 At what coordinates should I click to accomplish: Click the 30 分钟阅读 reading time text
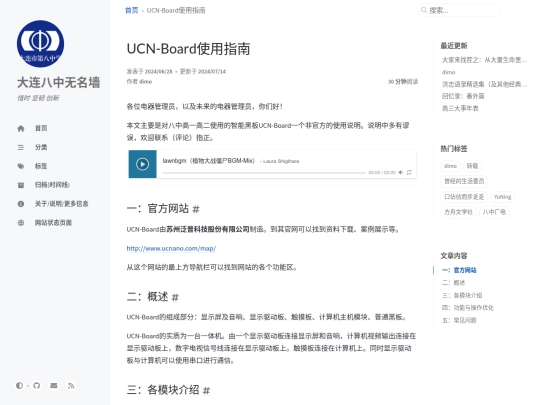(403, 82)
